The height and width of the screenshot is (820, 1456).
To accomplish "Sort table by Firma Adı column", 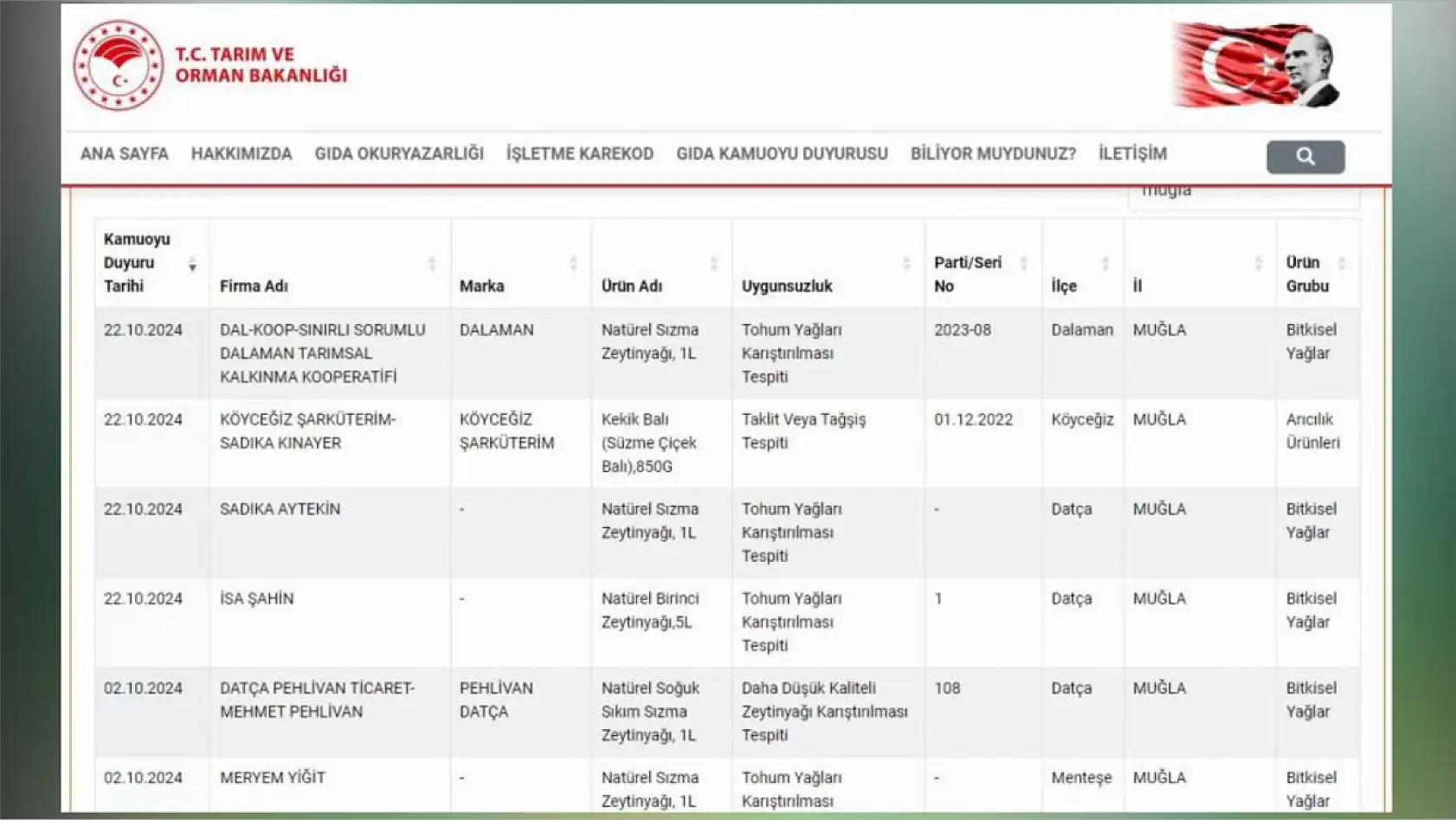I will [431, 264].
